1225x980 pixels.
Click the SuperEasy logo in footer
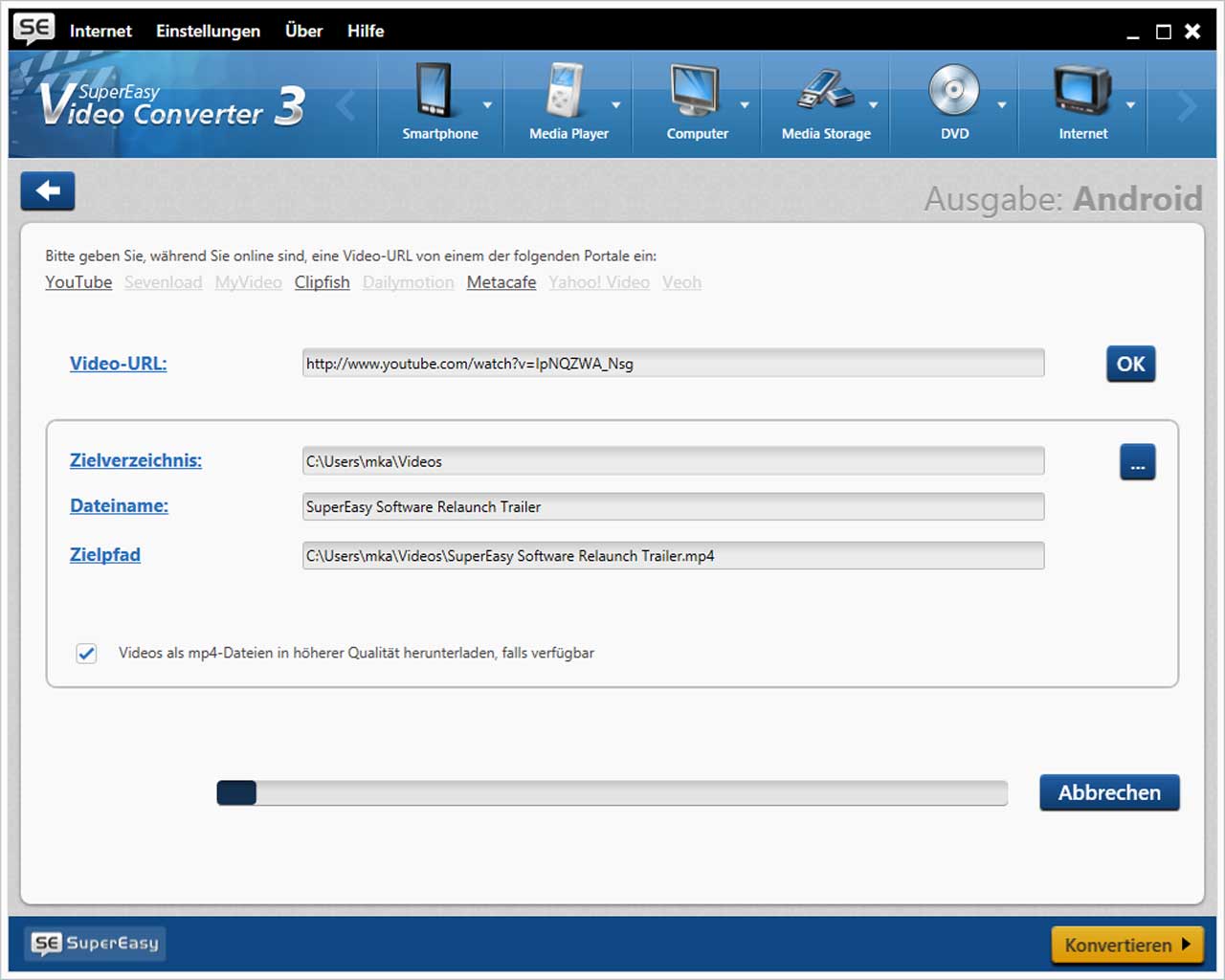[95, 944]
